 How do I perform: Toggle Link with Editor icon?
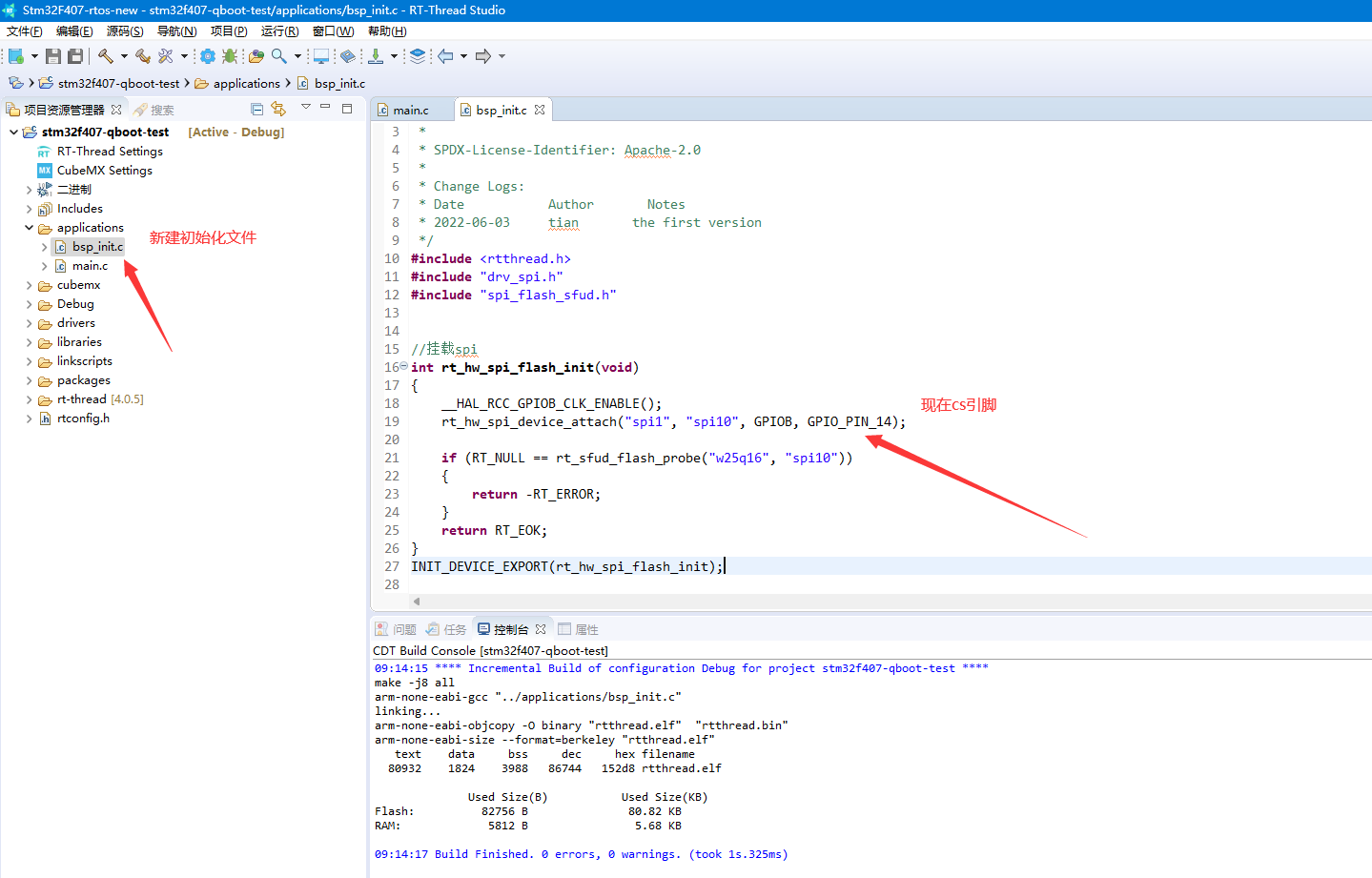point(278,109)
